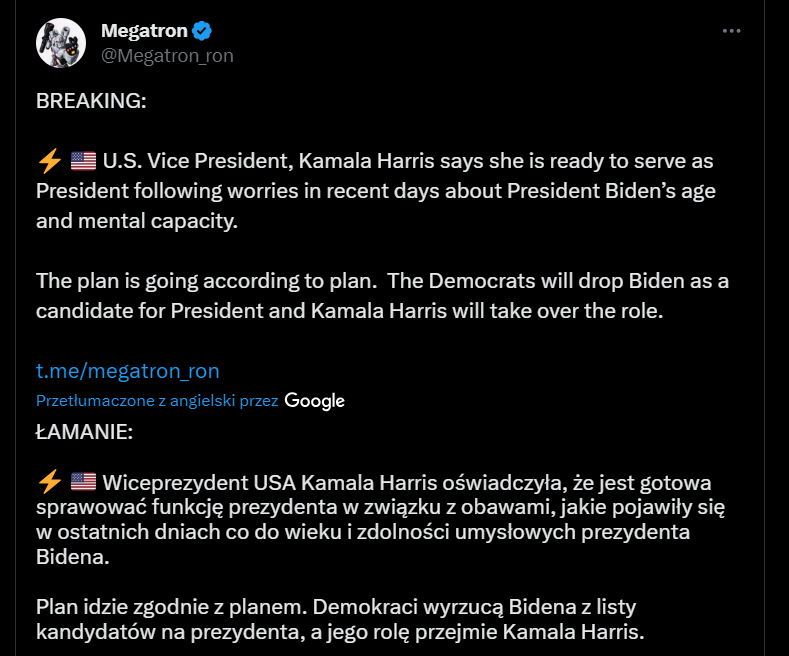Click the Megatron display name
The image size is (789, 656).
[143, 31]
